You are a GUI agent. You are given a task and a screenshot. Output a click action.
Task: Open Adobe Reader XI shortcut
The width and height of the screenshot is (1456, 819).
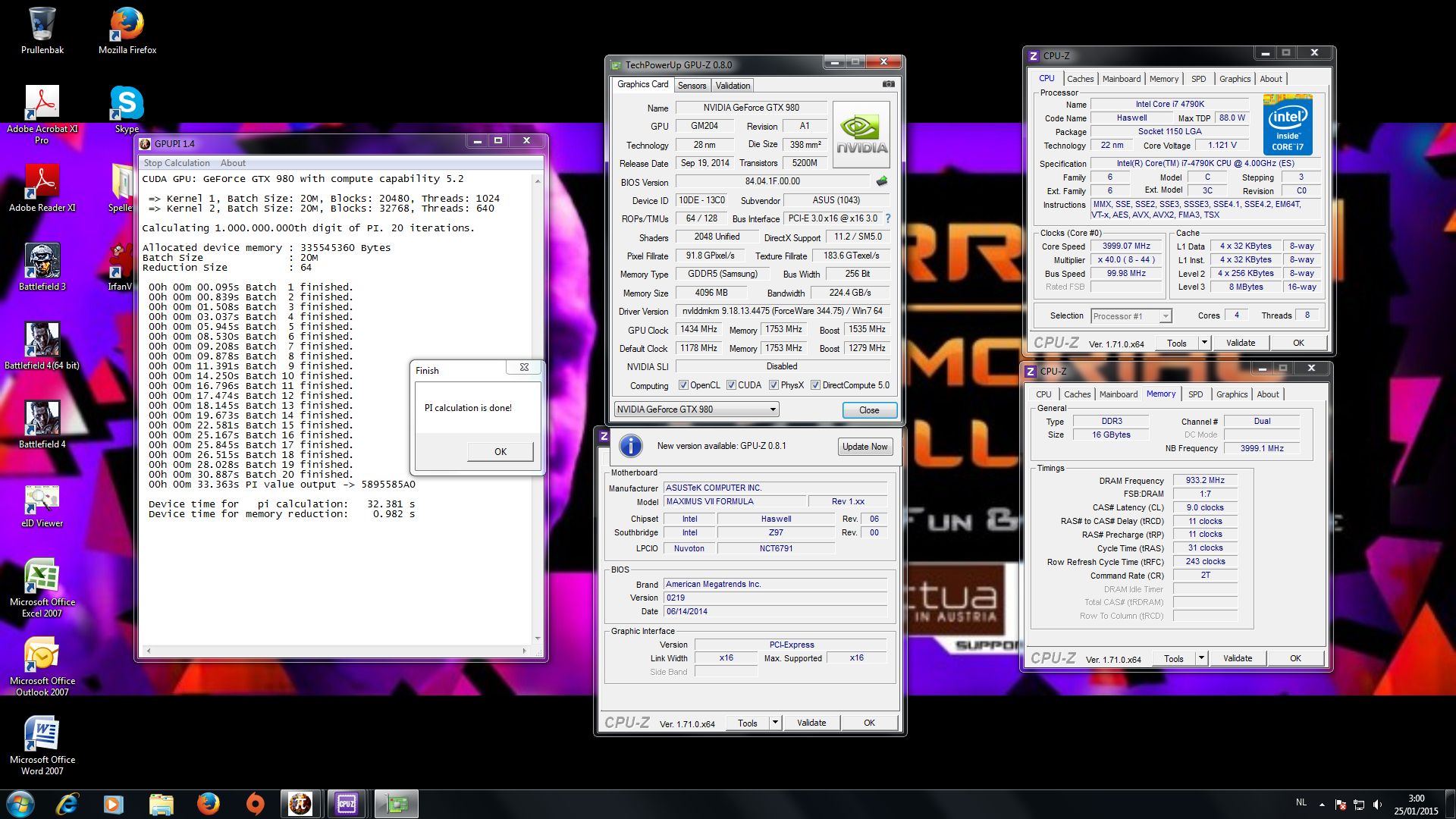click(x=42, y=188)
